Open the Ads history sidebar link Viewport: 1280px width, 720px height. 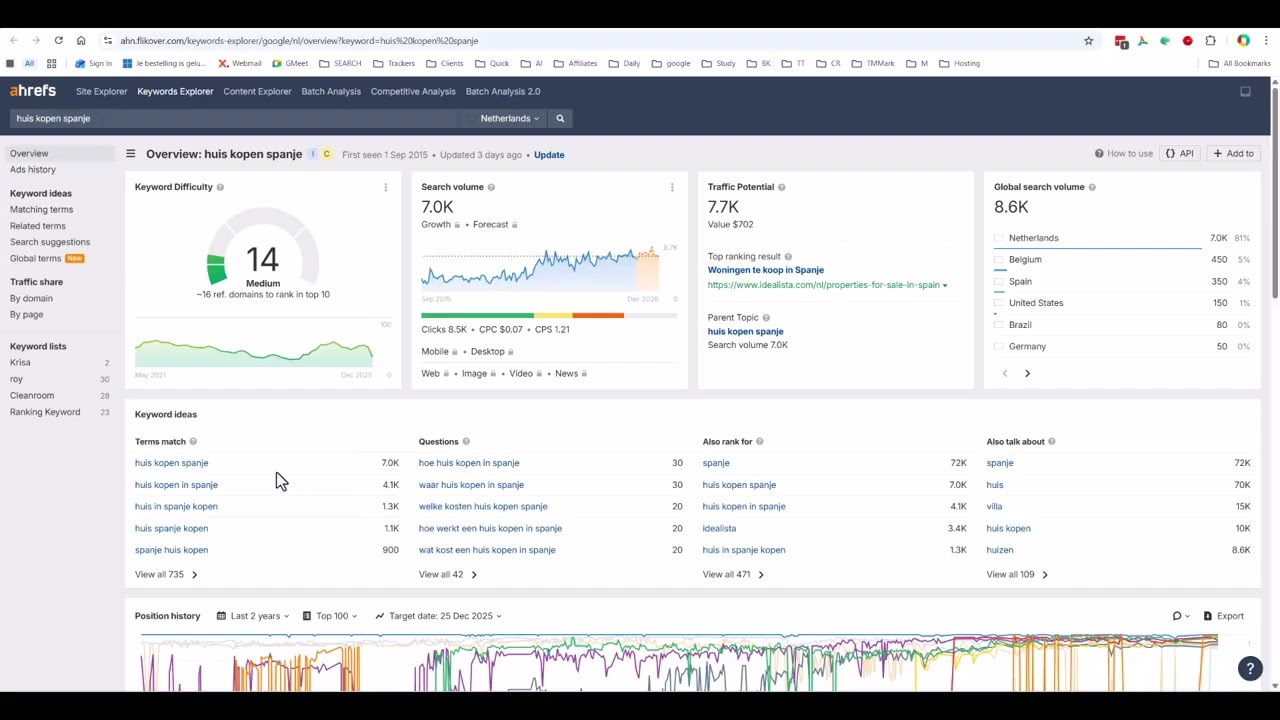33,170
